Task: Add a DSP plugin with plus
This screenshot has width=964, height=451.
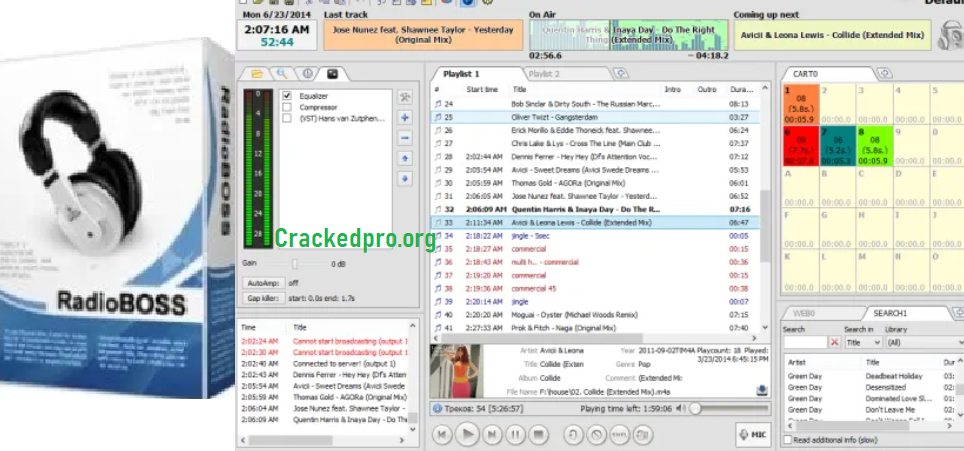Action: [x=405, y=117]
